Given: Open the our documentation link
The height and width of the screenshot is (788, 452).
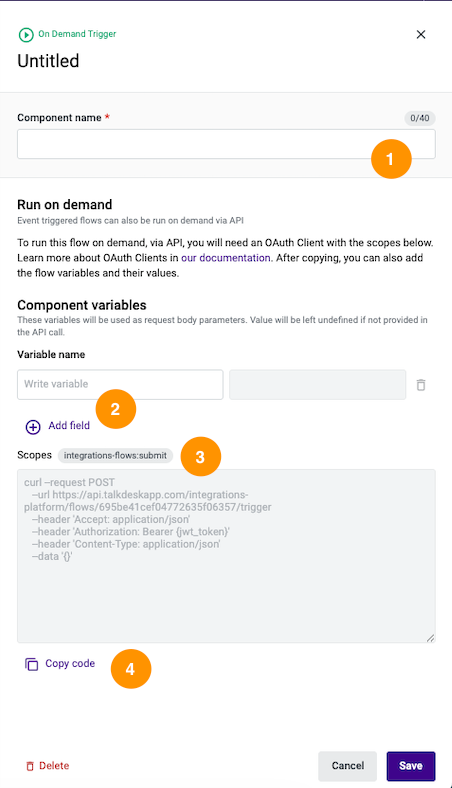Looking at the screenshot, I should click(x=226, y=258).
